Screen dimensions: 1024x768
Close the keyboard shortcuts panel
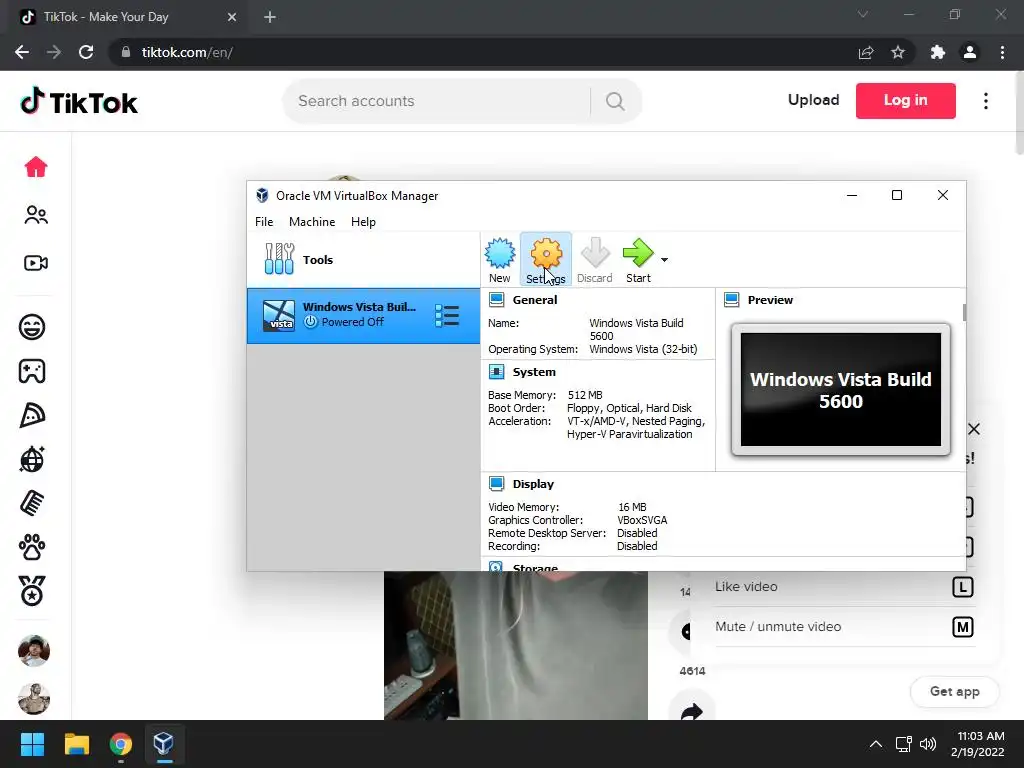[x=974, y=429]
